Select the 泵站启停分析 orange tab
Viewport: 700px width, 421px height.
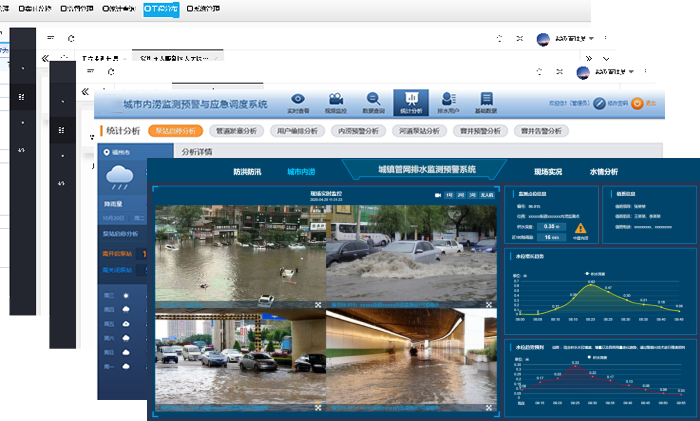(175, 131)
